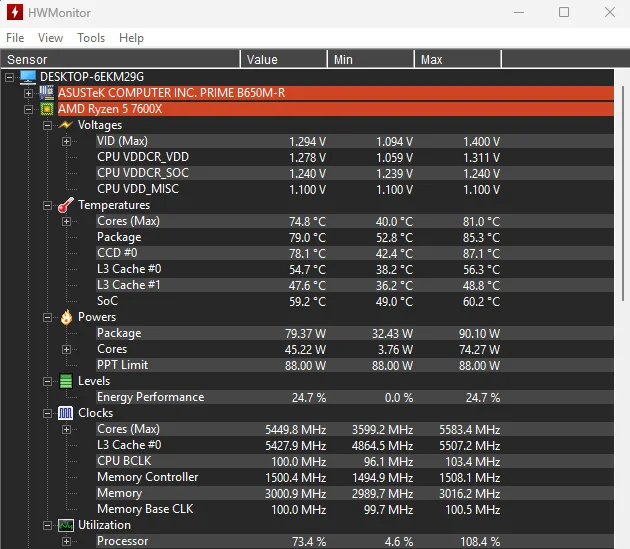Image resolution: width=630 pixels, height=549 pixels.
Task: Select the Energy Performance row
Action: [355, 397]
